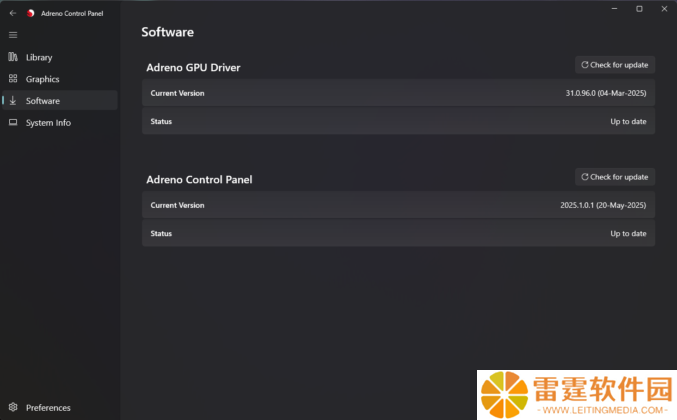
Task: Click the Graphics grid icon
Action: [x=13, y=79]
